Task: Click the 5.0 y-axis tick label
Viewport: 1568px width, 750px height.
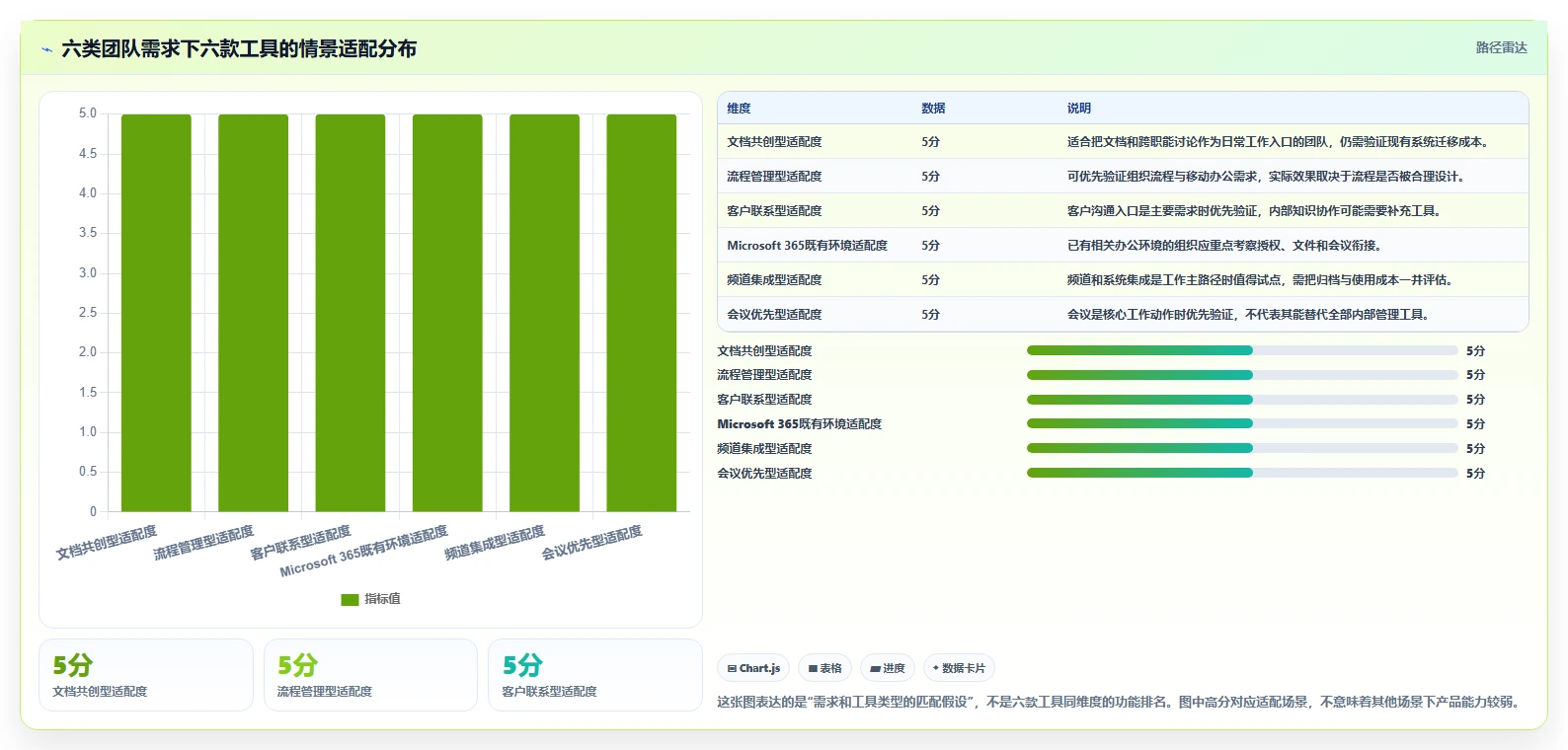Action: (x=88, y=113)
